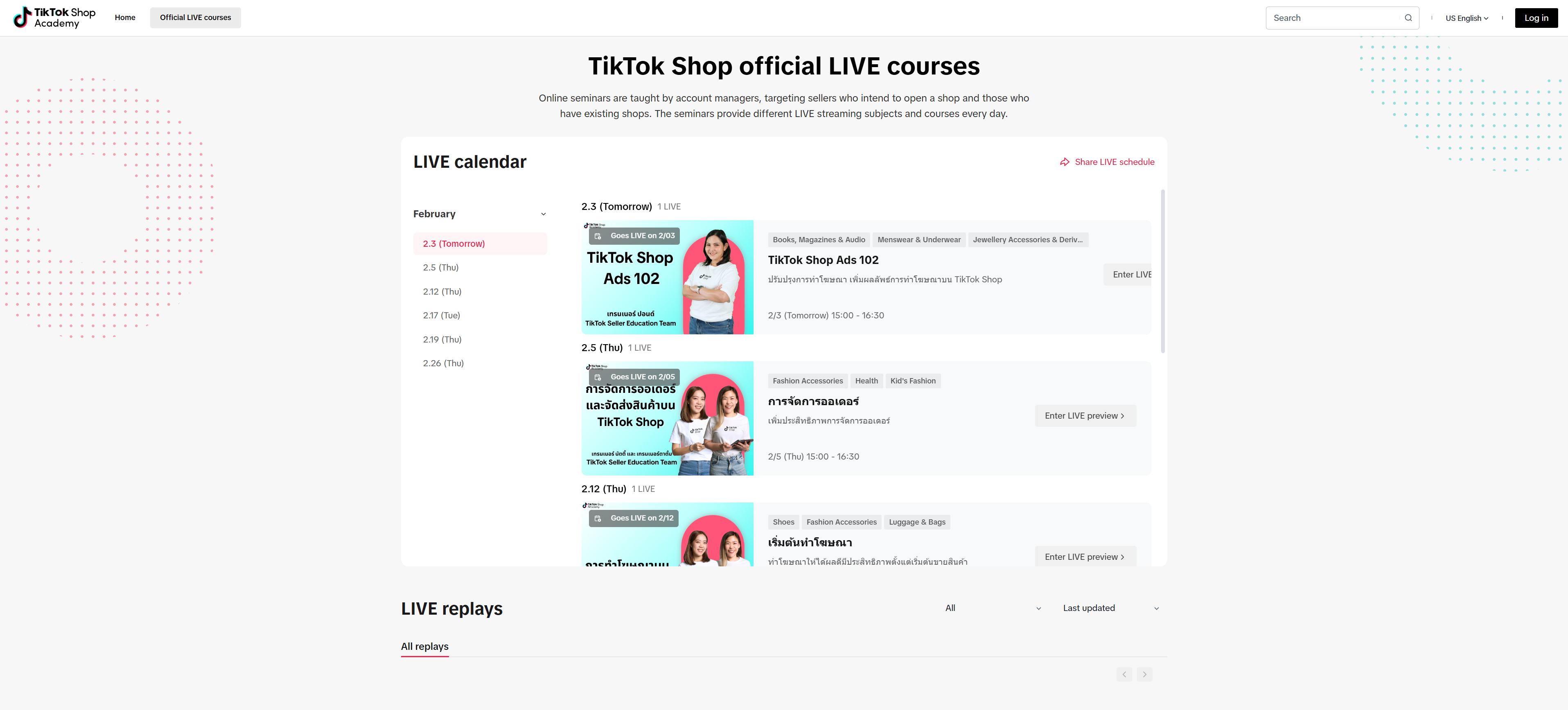Open the Official LIVE courses nav item
The height and width of the screenshot is (710, 1568).
[195, 18]
